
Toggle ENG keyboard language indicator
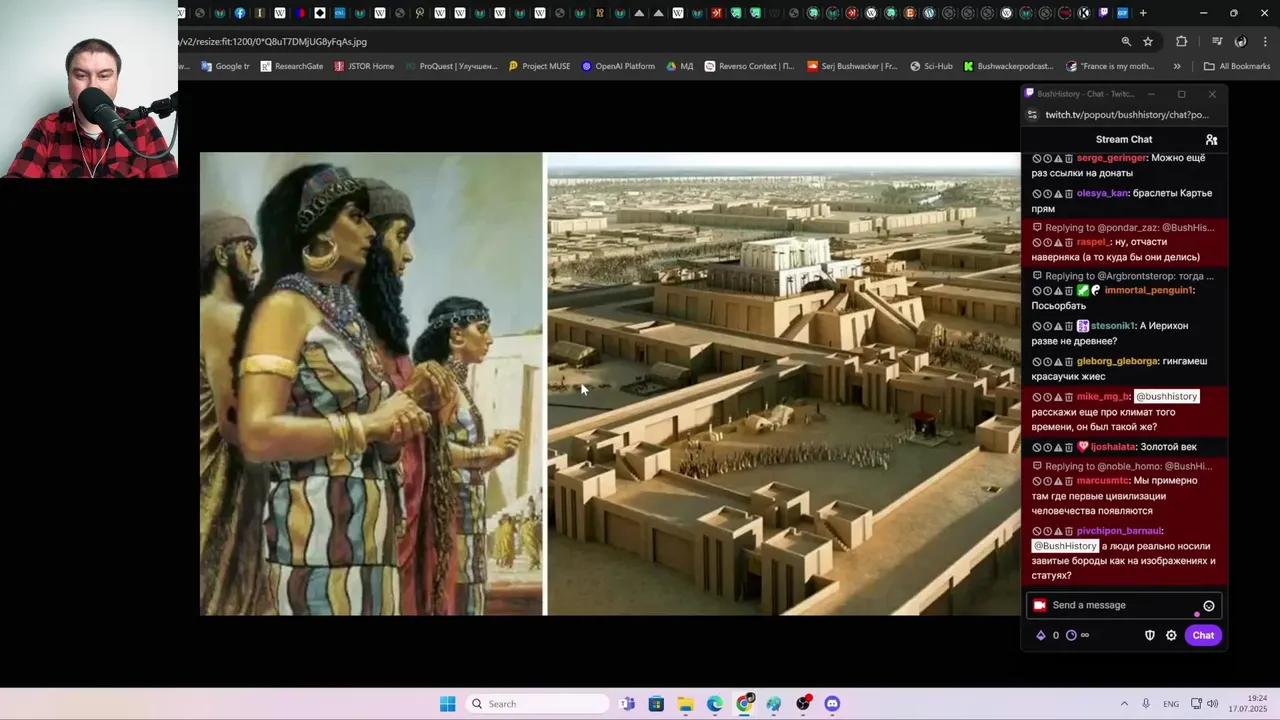point(1171,704)
